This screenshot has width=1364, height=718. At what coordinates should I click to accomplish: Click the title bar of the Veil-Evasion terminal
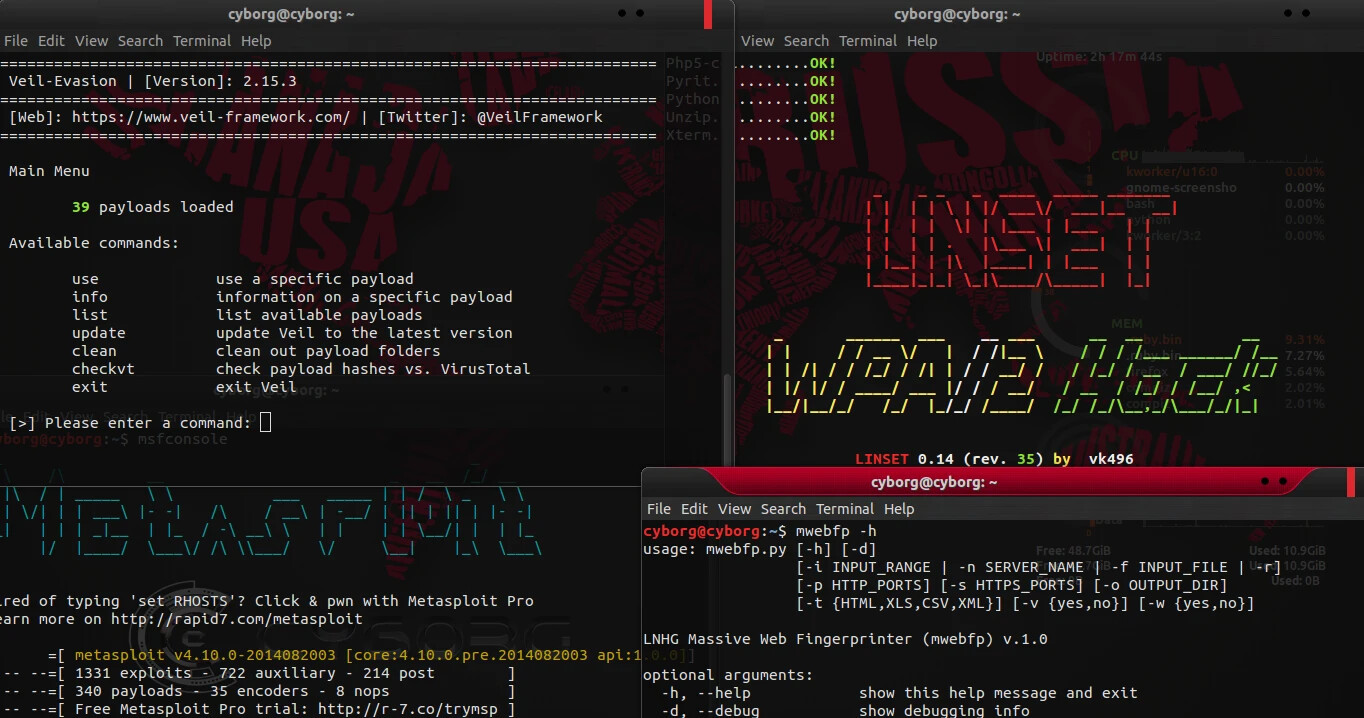tap(367, 14)
